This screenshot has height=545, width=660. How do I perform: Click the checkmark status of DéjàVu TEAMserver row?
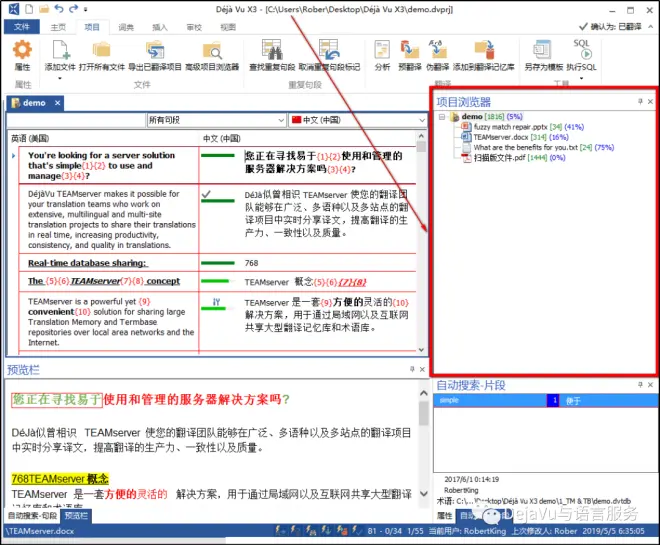tap(206, 194)
